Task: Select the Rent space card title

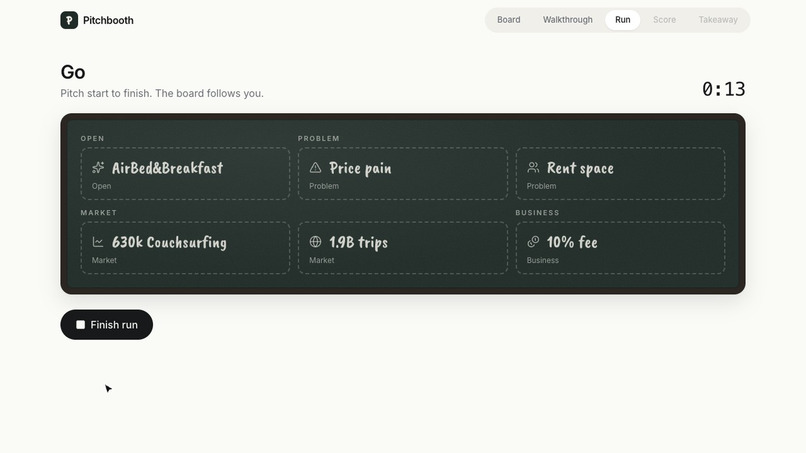Action: [580, 168]
